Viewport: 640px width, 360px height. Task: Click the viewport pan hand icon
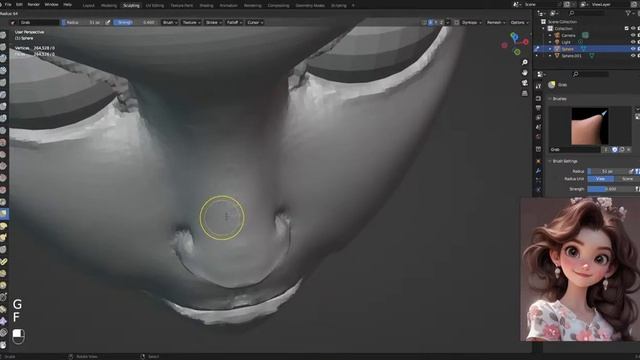tap(524, 73)
